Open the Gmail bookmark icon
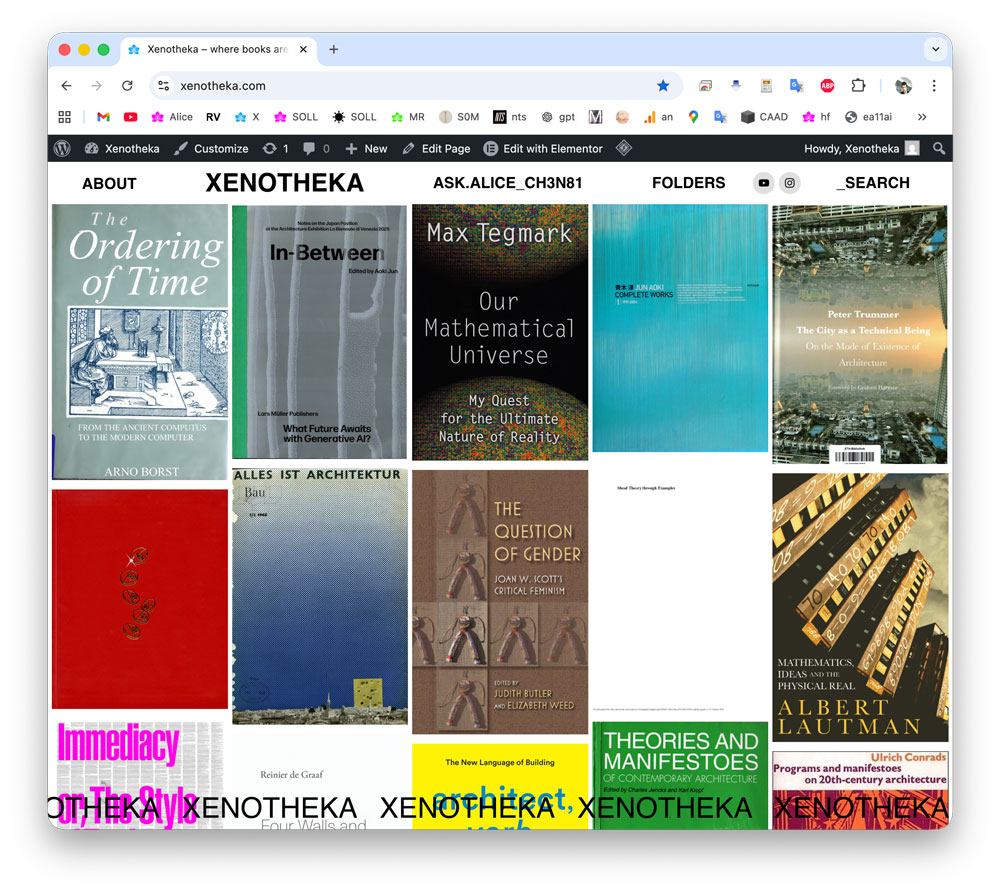 103,117
